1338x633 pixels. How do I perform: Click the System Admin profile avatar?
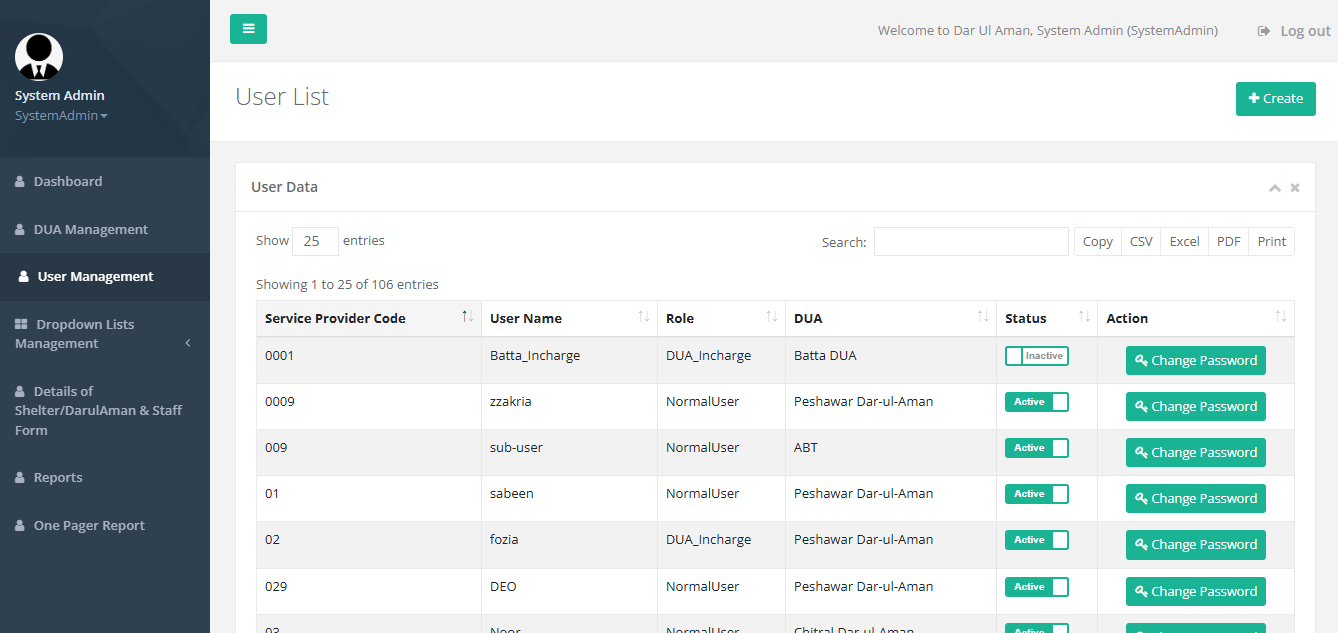point(39,57)
